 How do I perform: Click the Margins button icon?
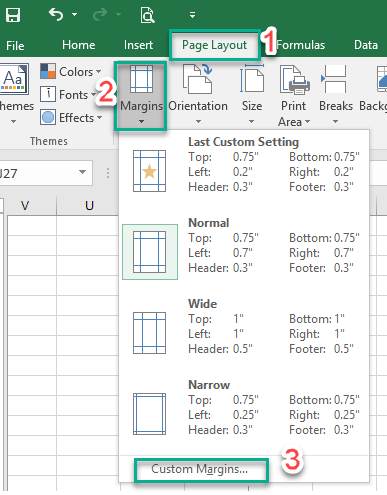click(x=141, y=79)
